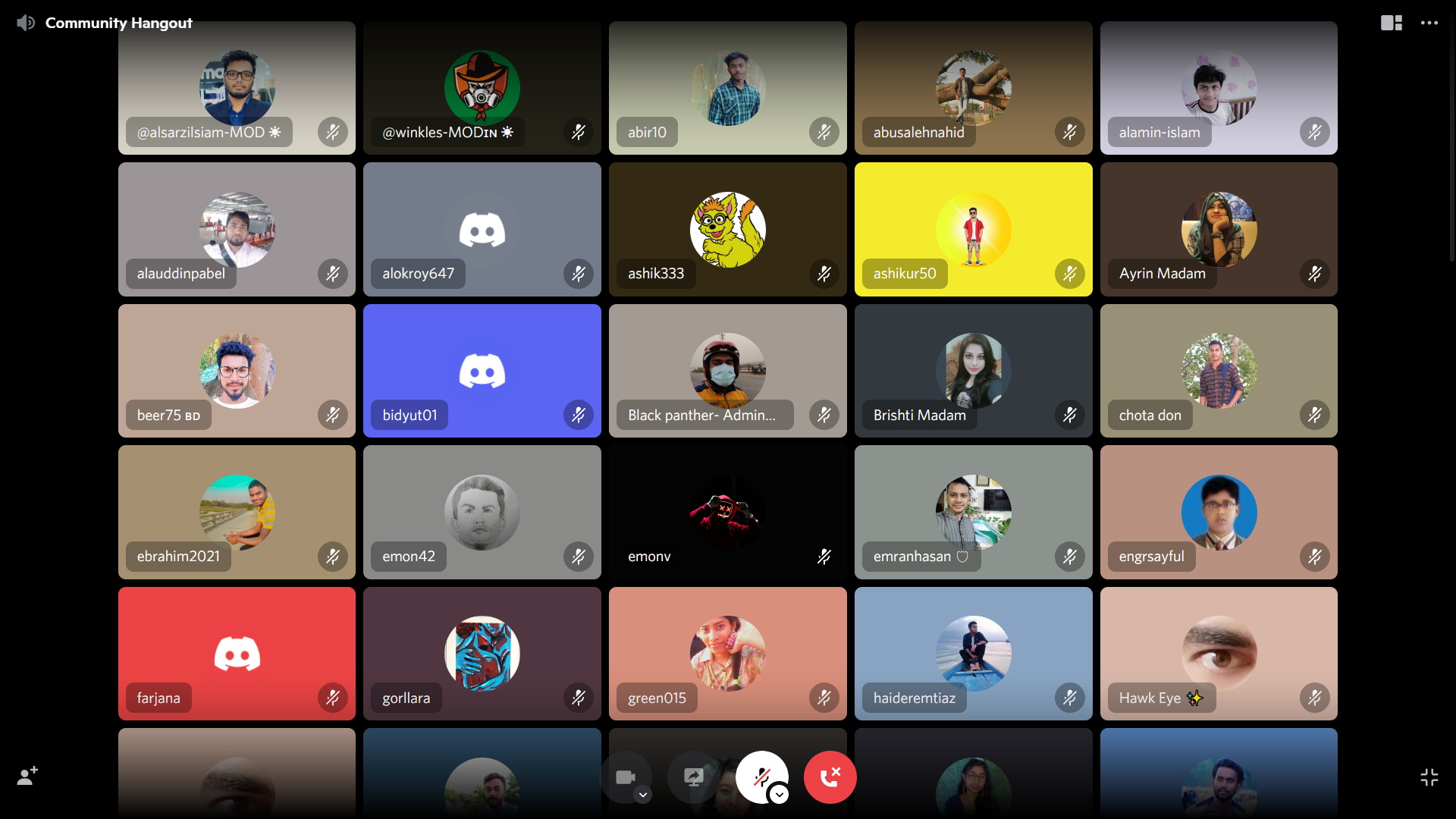Change the grid layout view
Screen dimensions: 1456x819
[x=1391, y=23]
